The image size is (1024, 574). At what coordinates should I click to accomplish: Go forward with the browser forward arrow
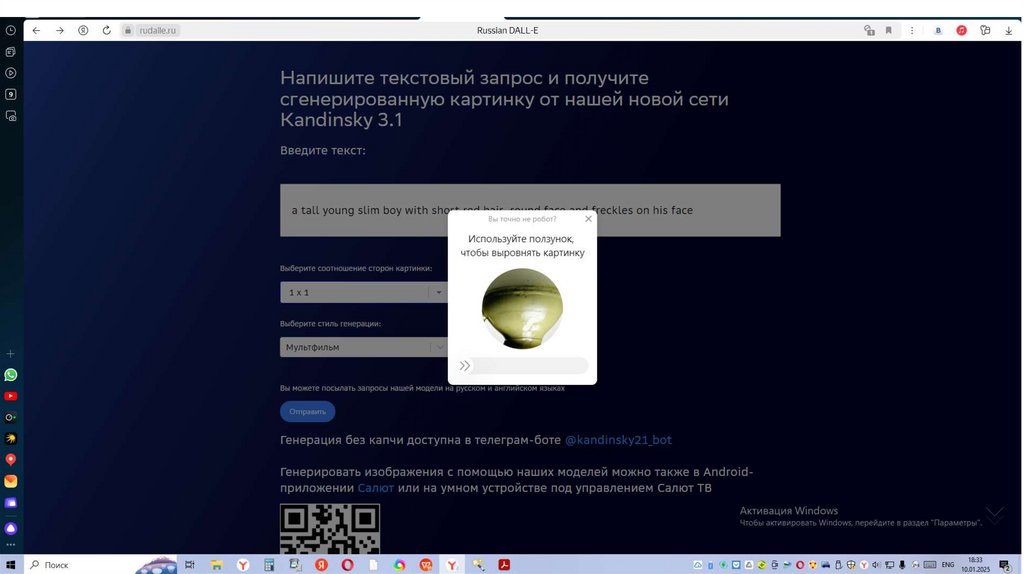[x=59, y=30]
